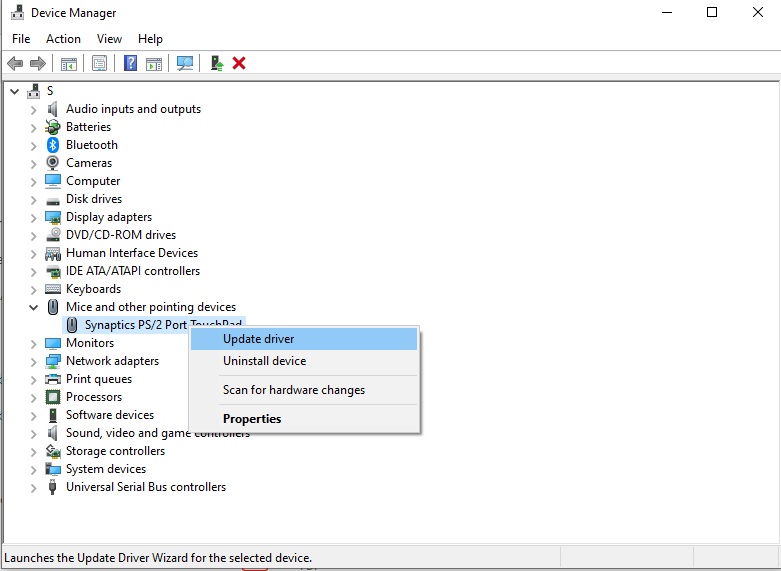Expand Universal Serial Bus controllers

(34, 487)
